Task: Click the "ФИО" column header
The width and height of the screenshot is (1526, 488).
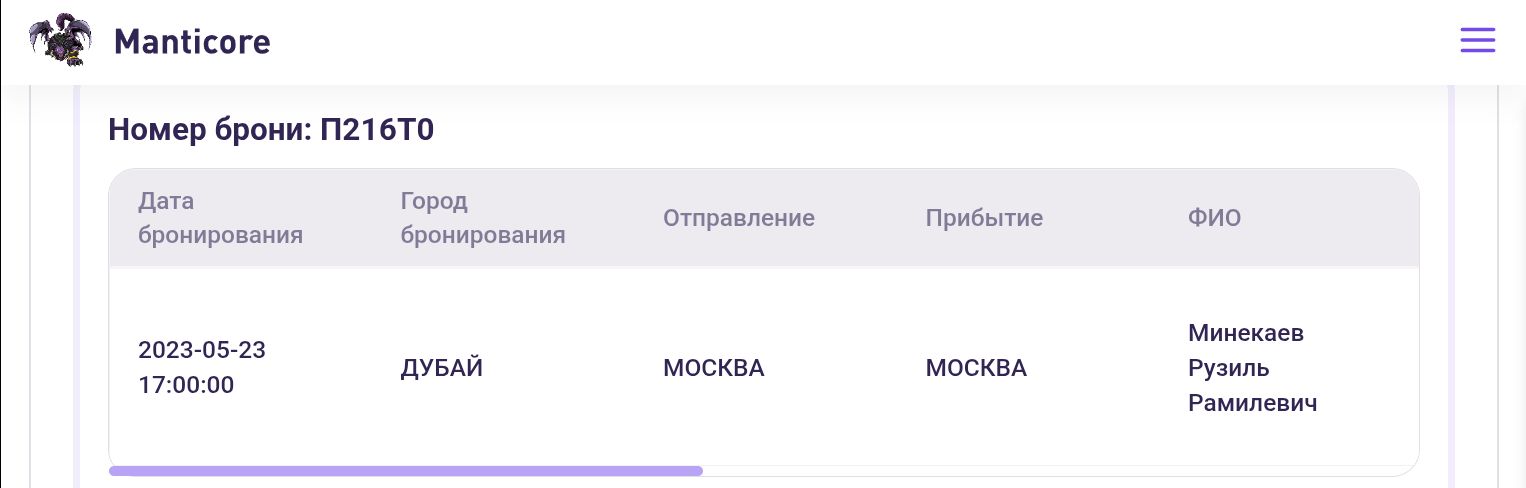Action: click(x=1214, y=218)
